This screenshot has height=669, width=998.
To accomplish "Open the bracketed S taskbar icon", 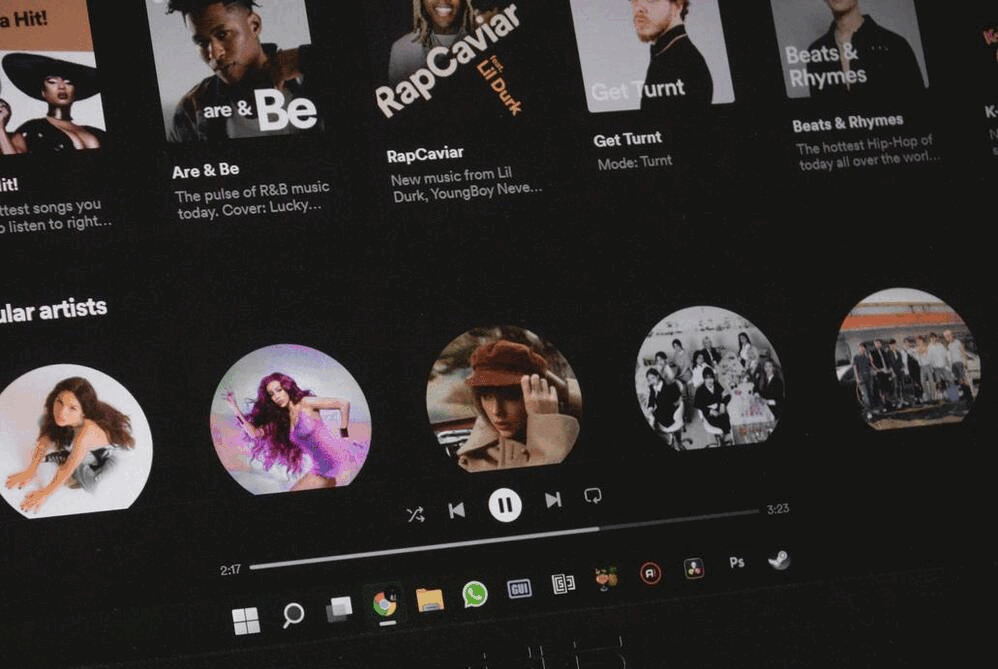I will click(563, 583).
